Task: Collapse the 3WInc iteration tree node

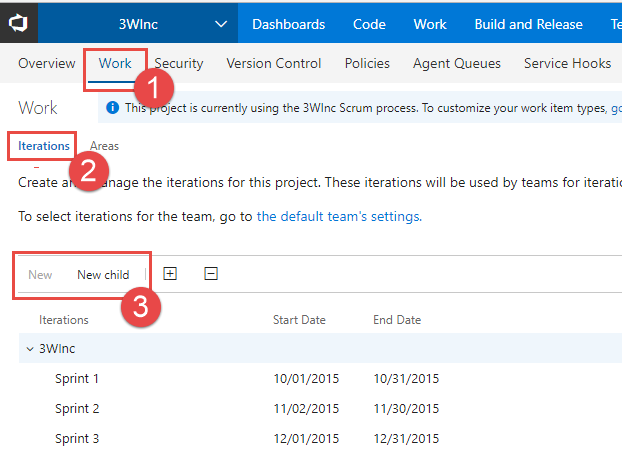Action: (x=30, y=349)
